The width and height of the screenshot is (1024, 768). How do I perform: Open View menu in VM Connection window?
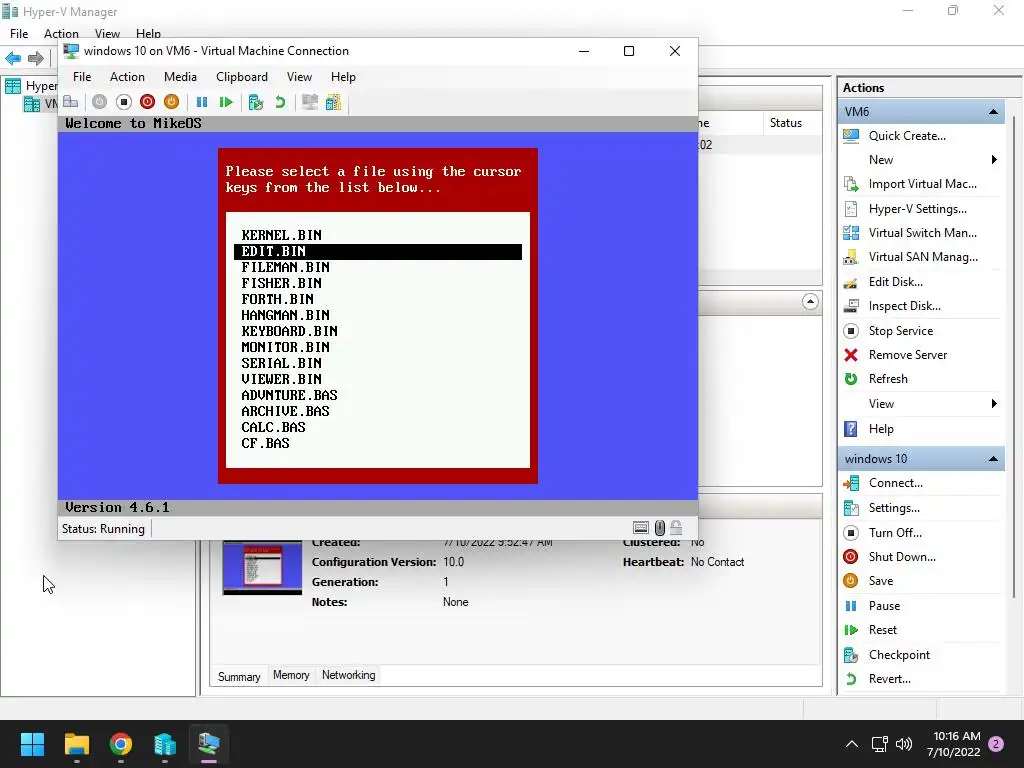pos(299,77)
